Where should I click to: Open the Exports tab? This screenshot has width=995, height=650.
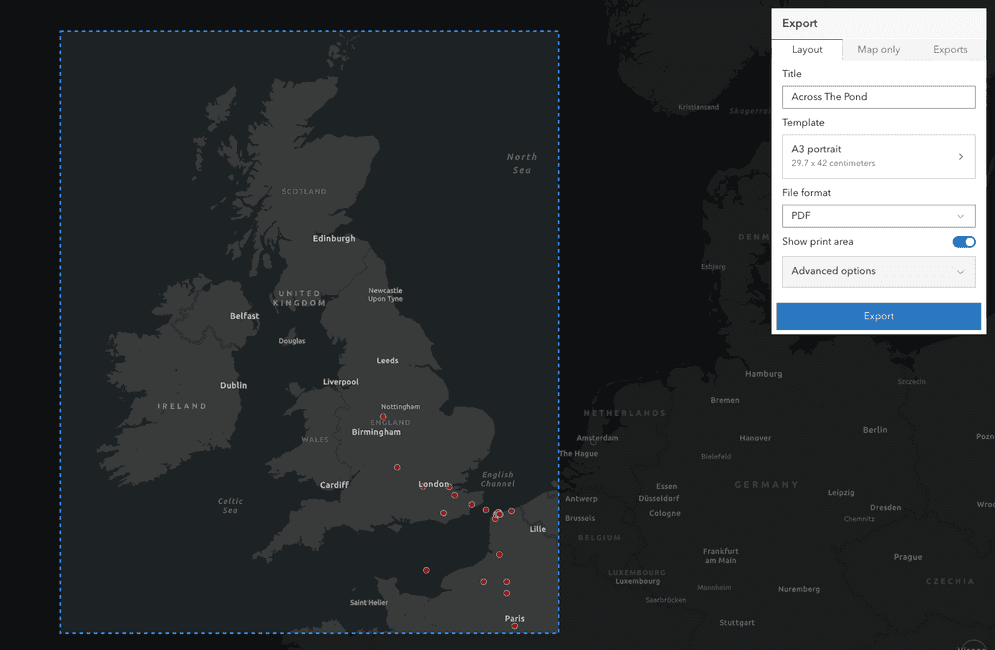[950, 50]
